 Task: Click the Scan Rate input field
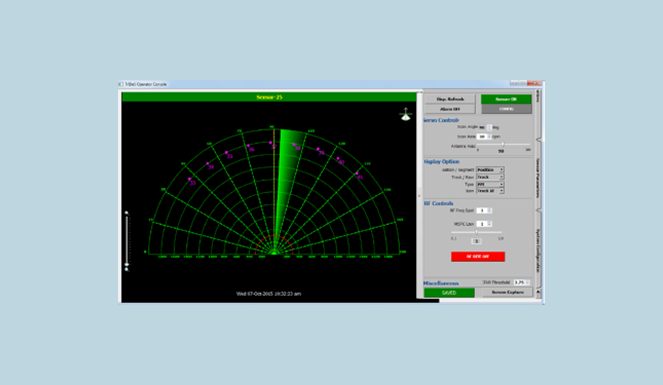point(482,137)
